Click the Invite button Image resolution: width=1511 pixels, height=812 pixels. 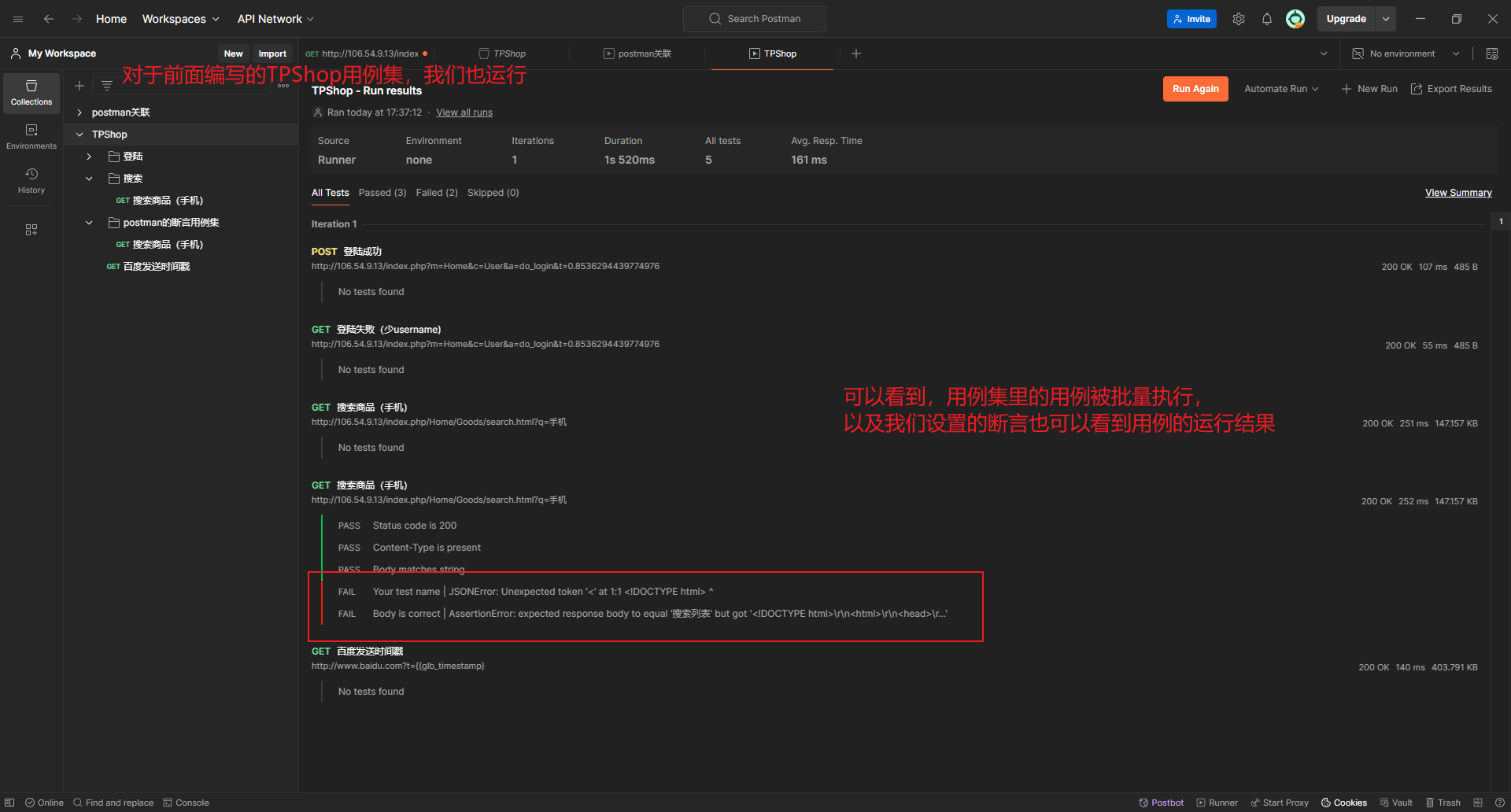pos(1191,19)
